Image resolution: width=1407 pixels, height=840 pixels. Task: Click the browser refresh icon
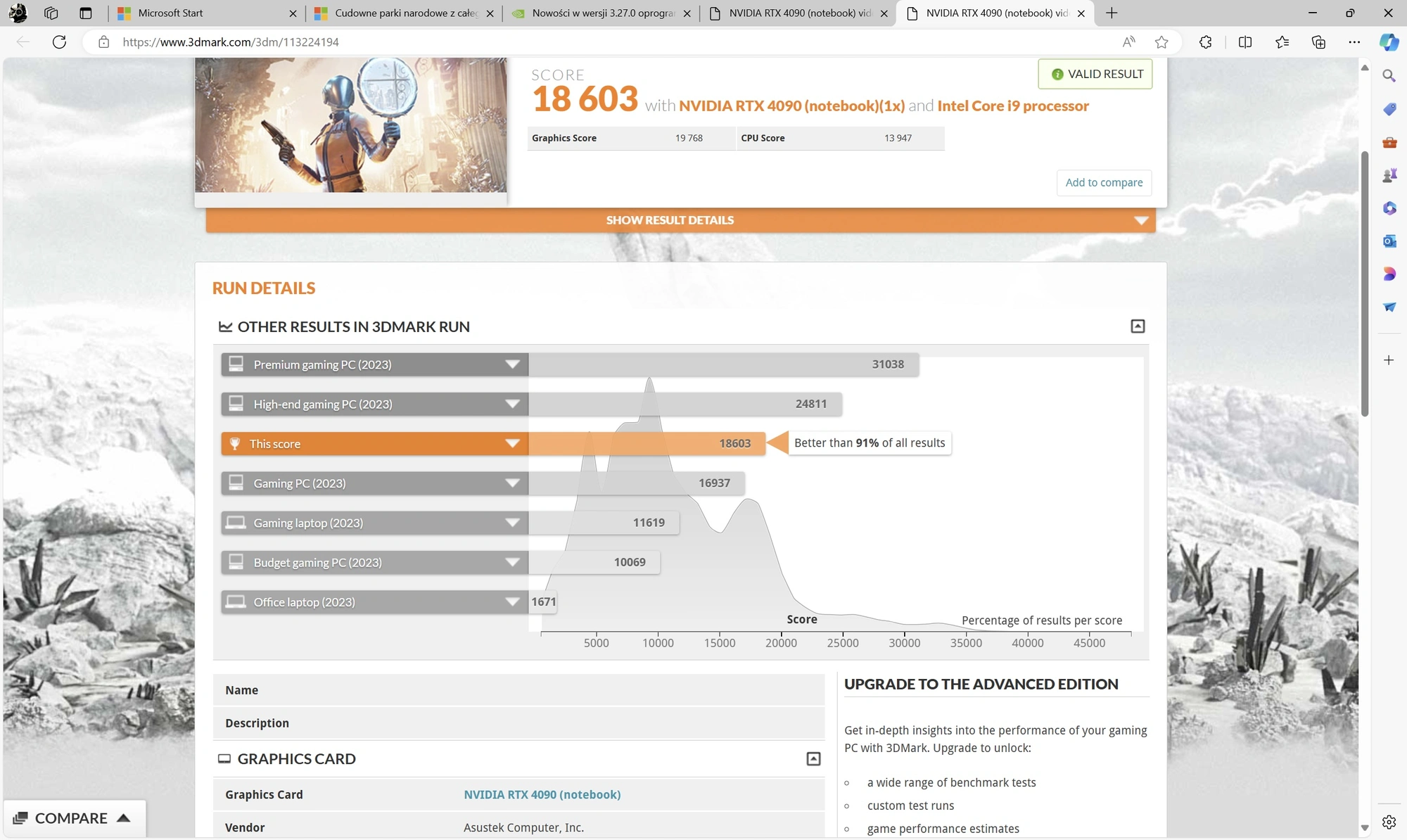60,42
